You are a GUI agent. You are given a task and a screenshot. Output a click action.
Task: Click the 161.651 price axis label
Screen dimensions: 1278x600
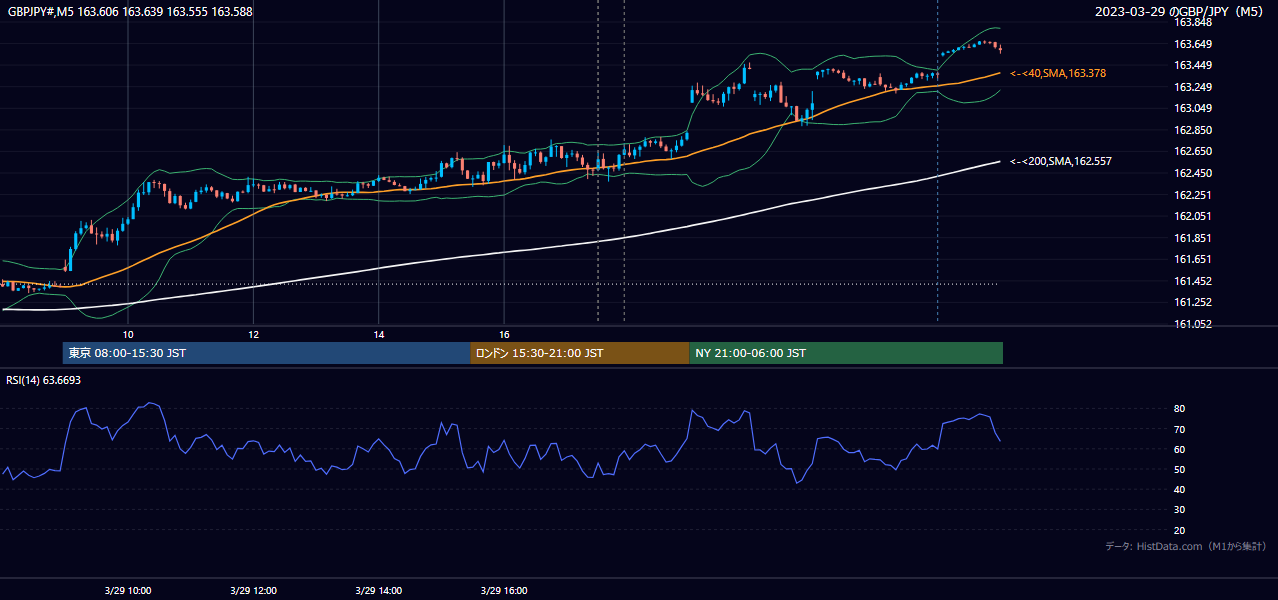tap(1193, 259)
